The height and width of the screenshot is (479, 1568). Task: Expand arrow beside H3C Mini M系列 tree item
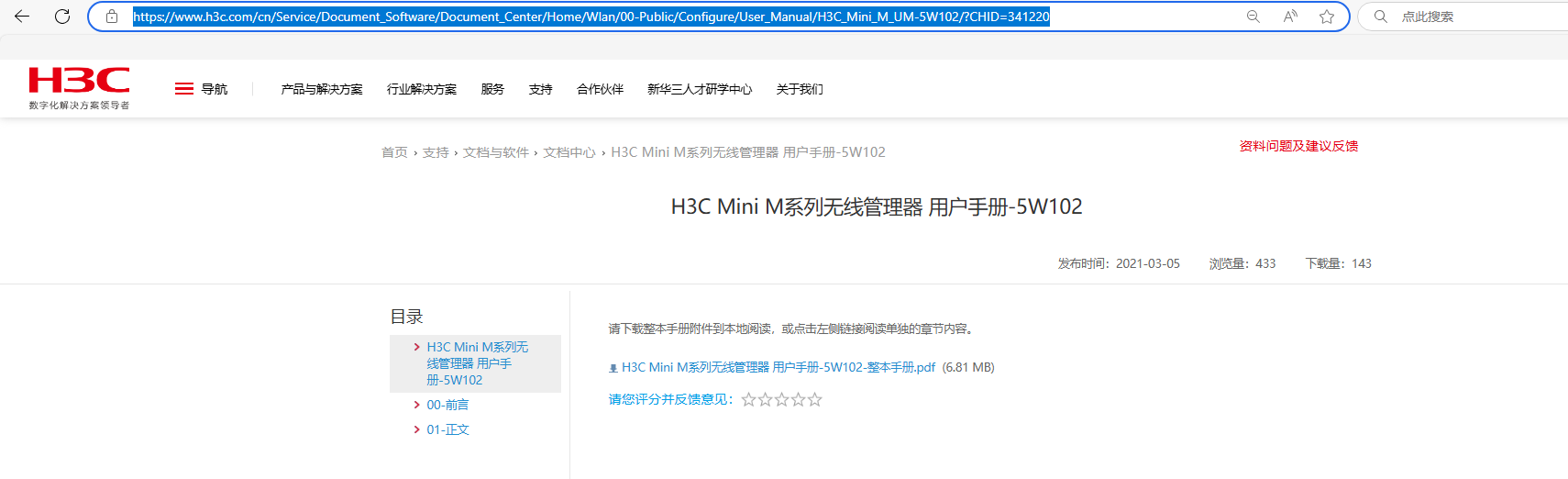coord(417,347)
